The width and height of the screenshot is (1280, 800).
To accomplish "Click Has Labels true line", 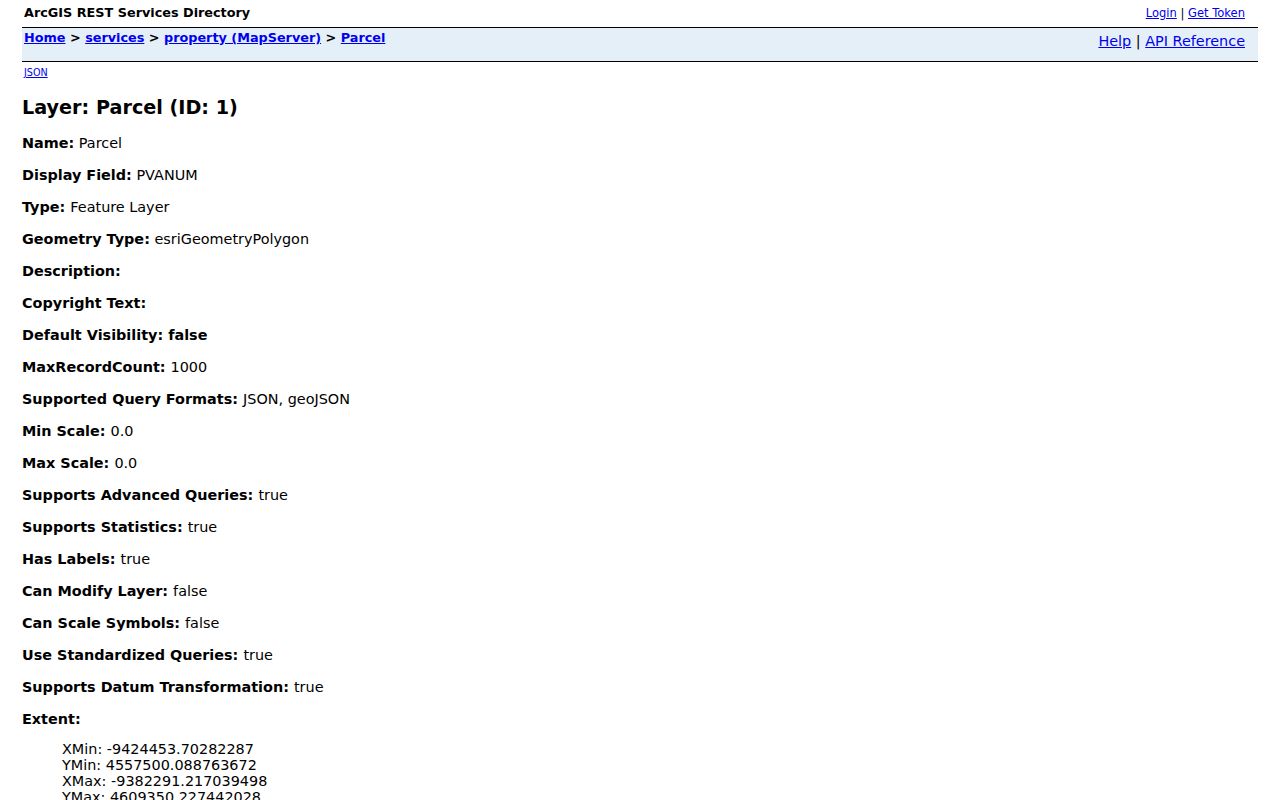I will click(x=86, y=559).
